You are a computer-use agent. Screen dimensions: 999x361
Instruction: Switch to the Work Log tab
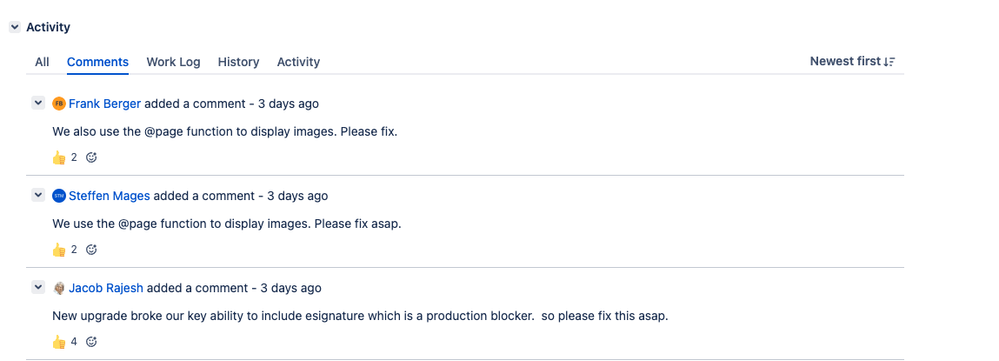[x=173, y=62]
